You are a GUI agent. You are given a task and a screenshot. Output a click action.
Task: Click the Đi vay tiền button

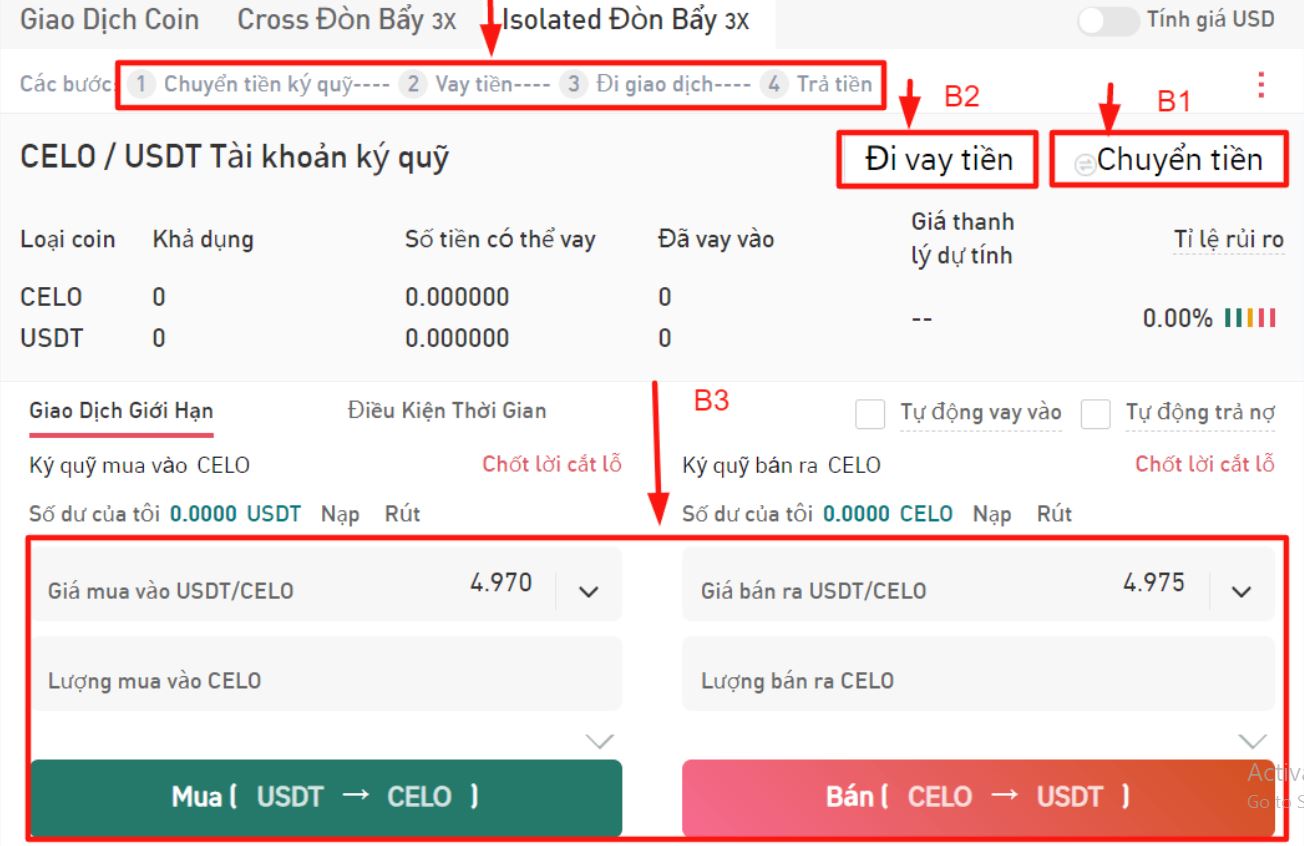(x=938, y=159)
